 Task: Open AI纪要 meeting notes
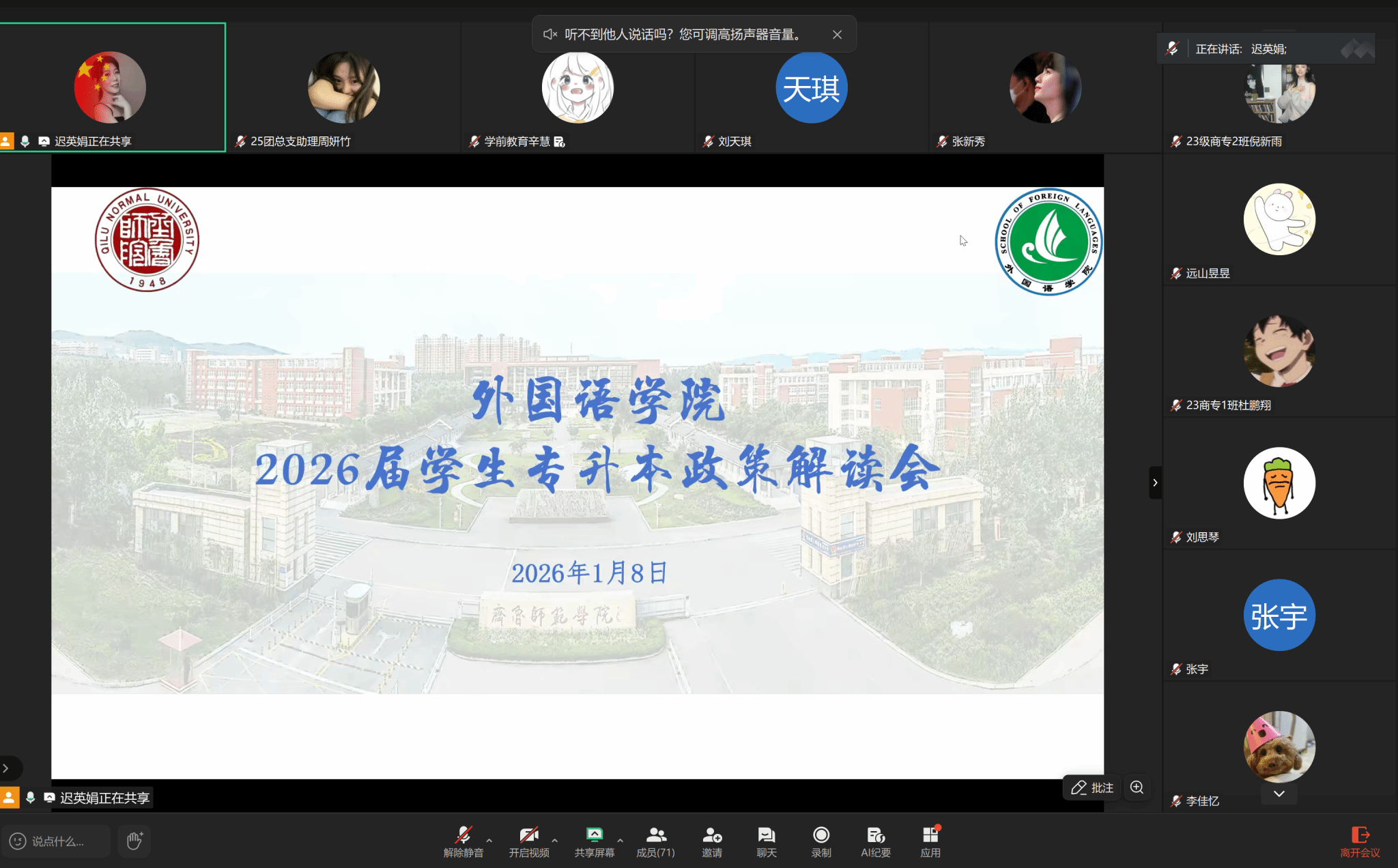[x=875, y=841]
